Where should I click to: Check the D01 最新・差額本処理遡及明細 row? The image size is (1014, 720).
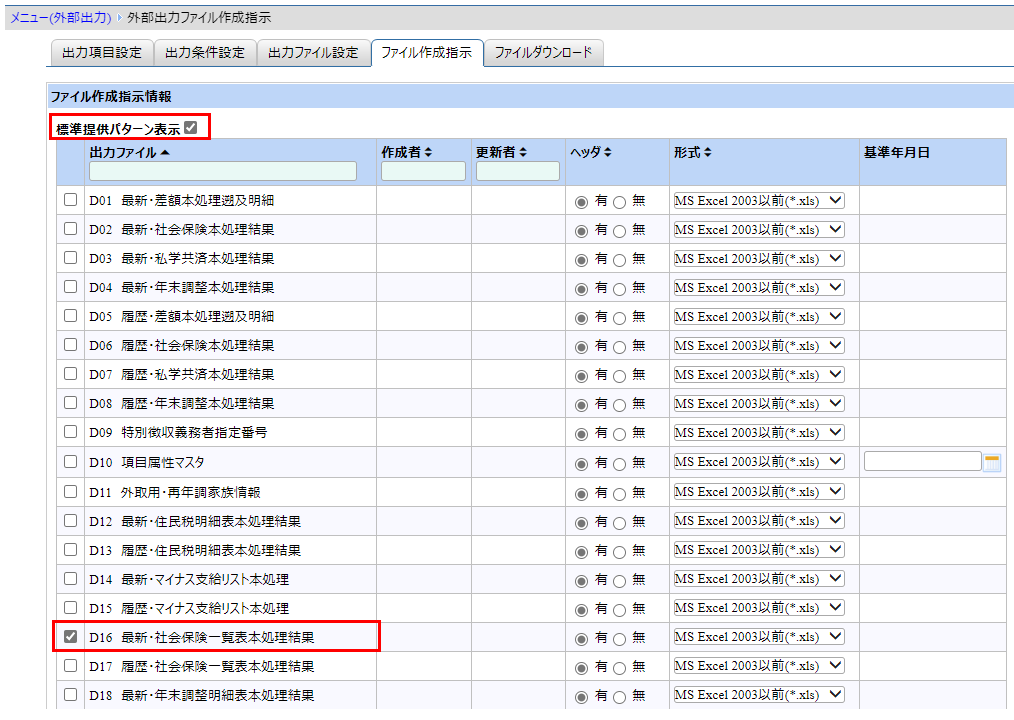(70, 200)
